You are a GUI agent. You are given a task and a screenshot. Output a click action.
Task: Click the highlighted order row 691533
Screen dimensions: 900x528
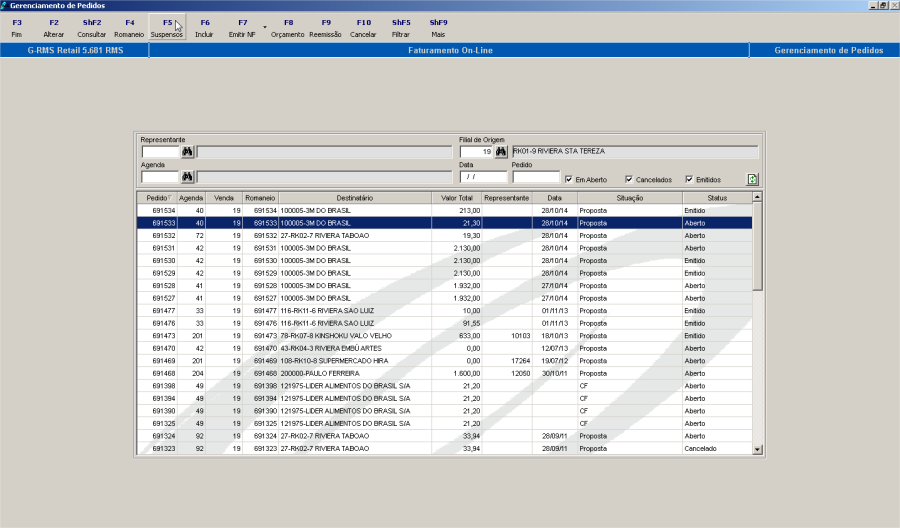pos(444,223)
